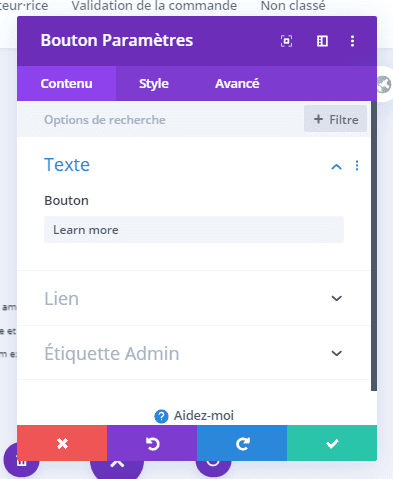The height and width of the screenshot is (479, 393).
Task: Open Non classé menu item
Action: (x=293, y=6)
